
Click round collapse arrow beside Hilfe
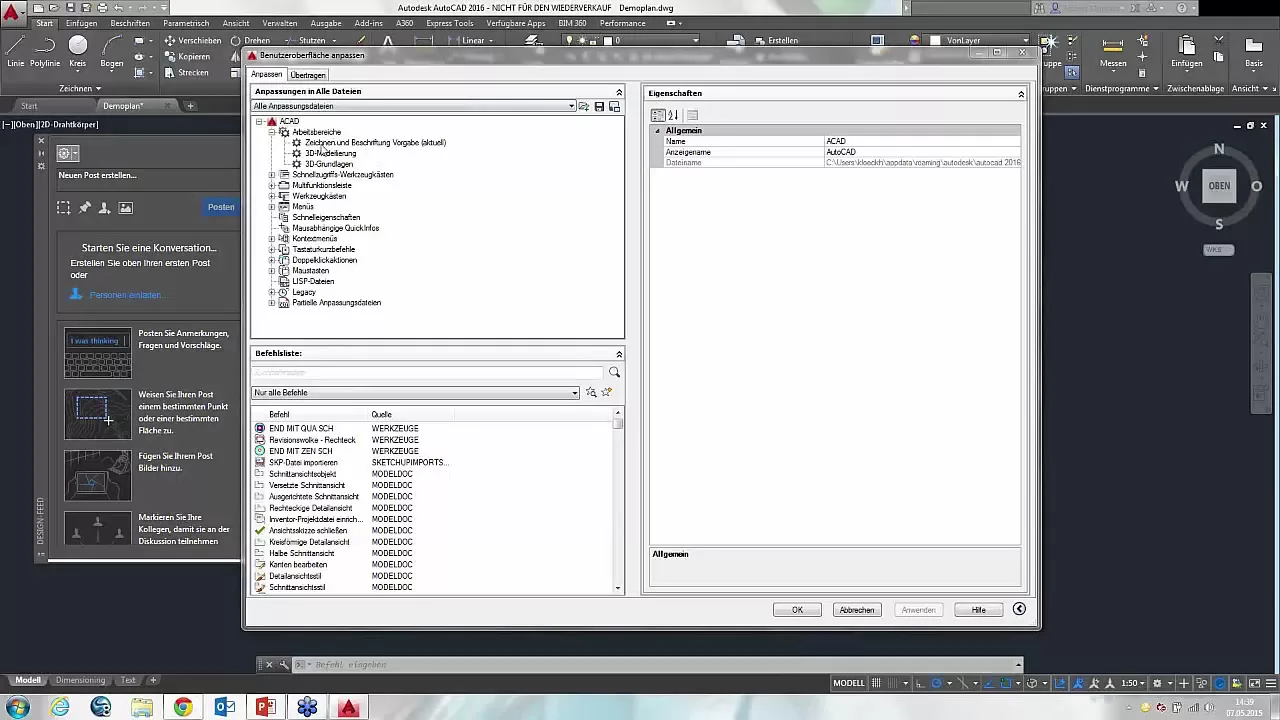1019,609
